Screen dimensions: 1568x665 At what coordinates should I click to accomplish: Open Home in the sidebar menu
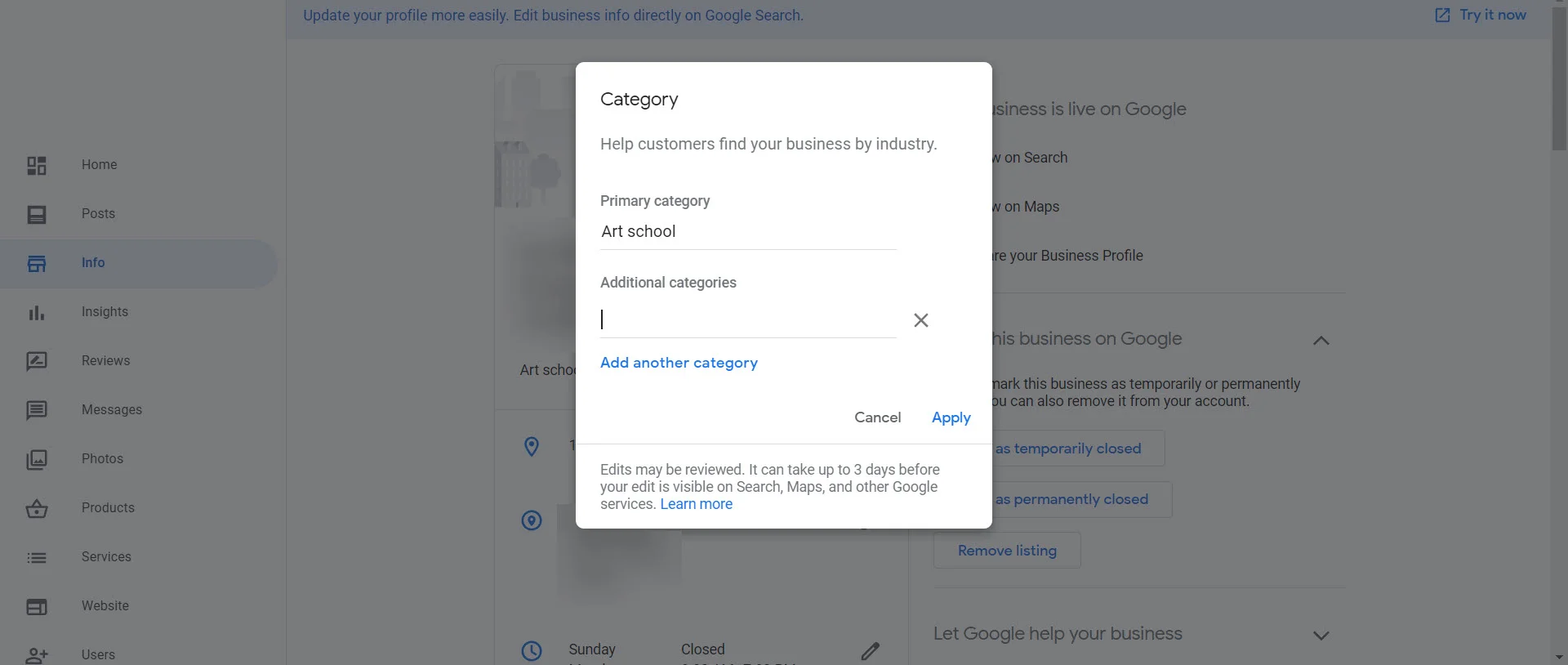99,165
